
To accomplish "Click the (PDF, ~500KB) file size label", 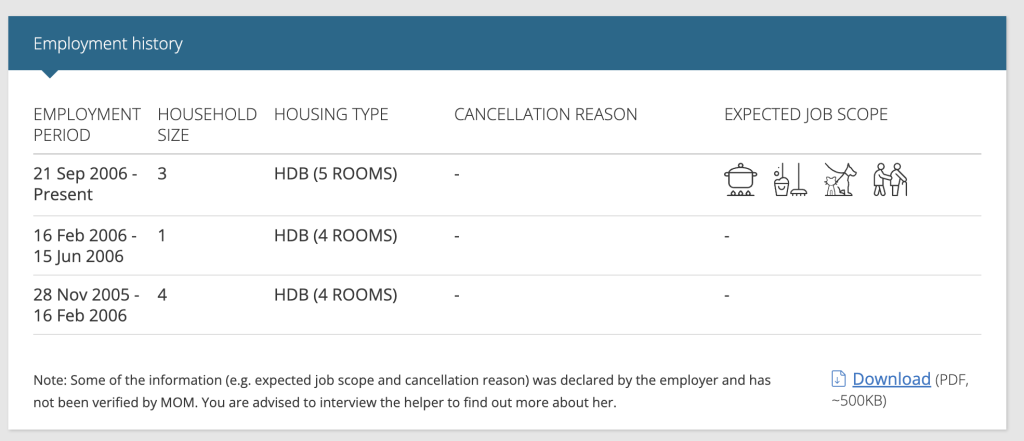I will pos(900,390).
